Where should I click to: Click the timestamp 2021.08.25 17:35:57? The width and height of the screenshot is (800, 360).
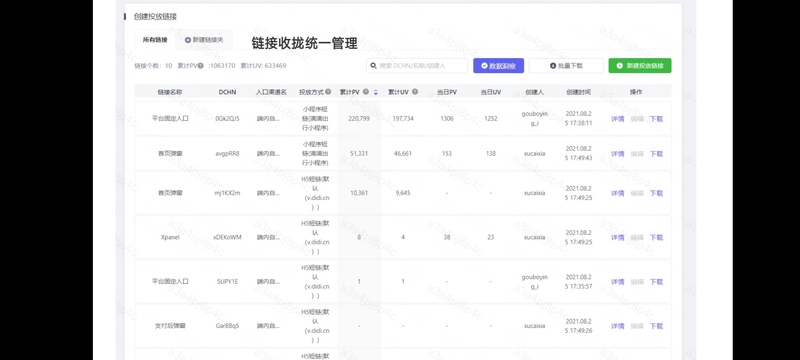[579, 282]
